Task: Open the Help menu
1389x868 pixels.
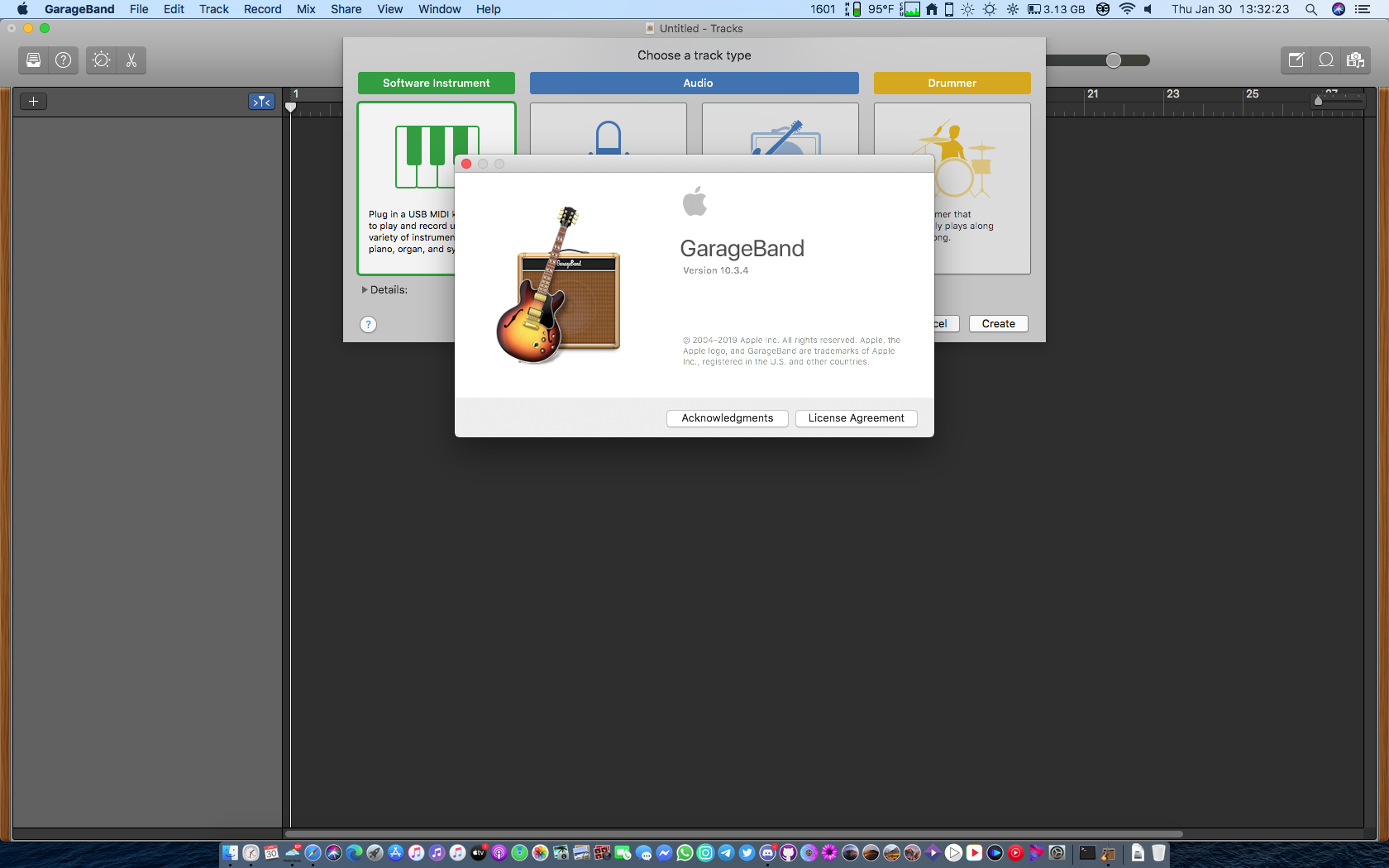Action: (489, 9)
